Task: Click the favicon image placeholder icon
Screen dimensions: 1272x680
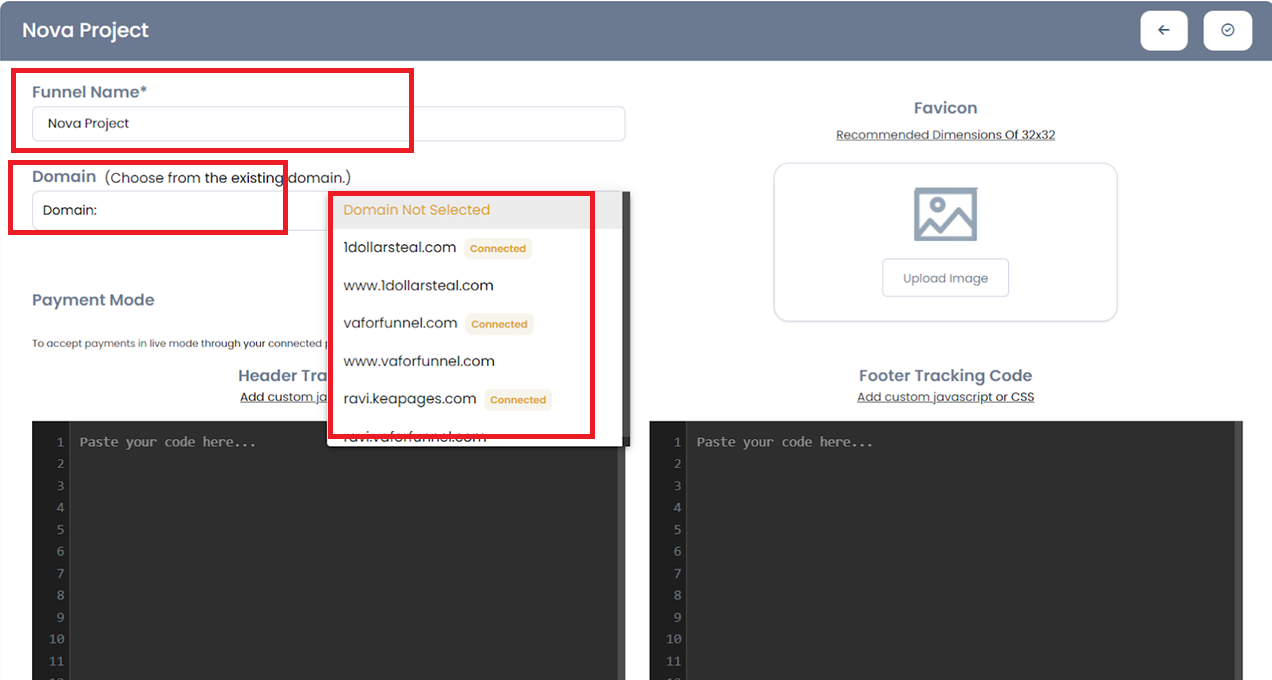Action: coord(945,215)
